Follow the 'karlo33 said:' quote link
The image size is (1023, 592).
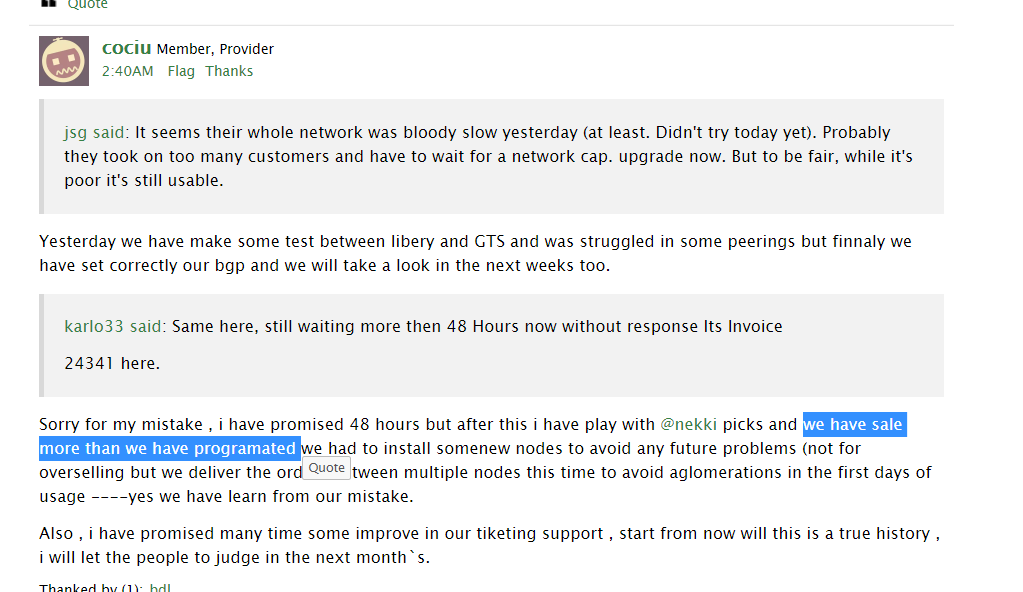(x=115, y=326)
